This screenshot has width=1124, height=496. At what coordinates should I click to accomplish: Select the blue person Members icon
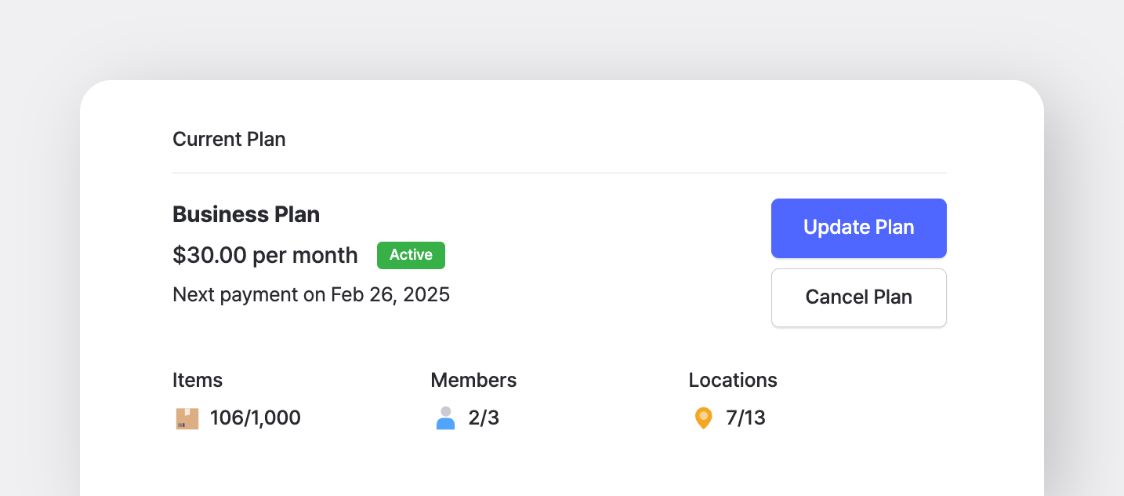click(445, 418)
